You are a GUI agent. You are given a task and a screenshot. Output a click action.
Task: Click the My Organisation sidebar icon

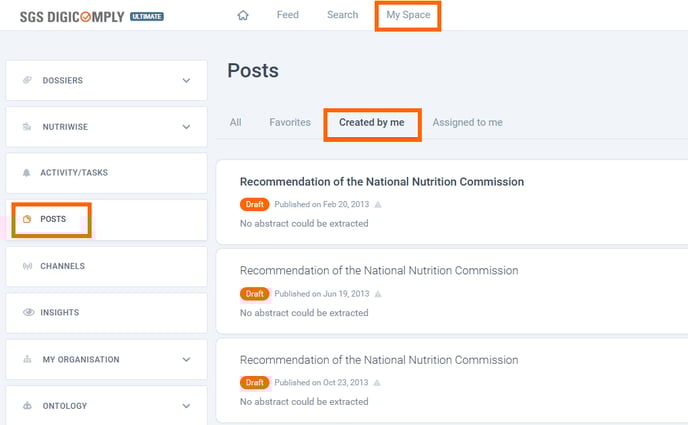pyautogui.click(x=28, y=360)
